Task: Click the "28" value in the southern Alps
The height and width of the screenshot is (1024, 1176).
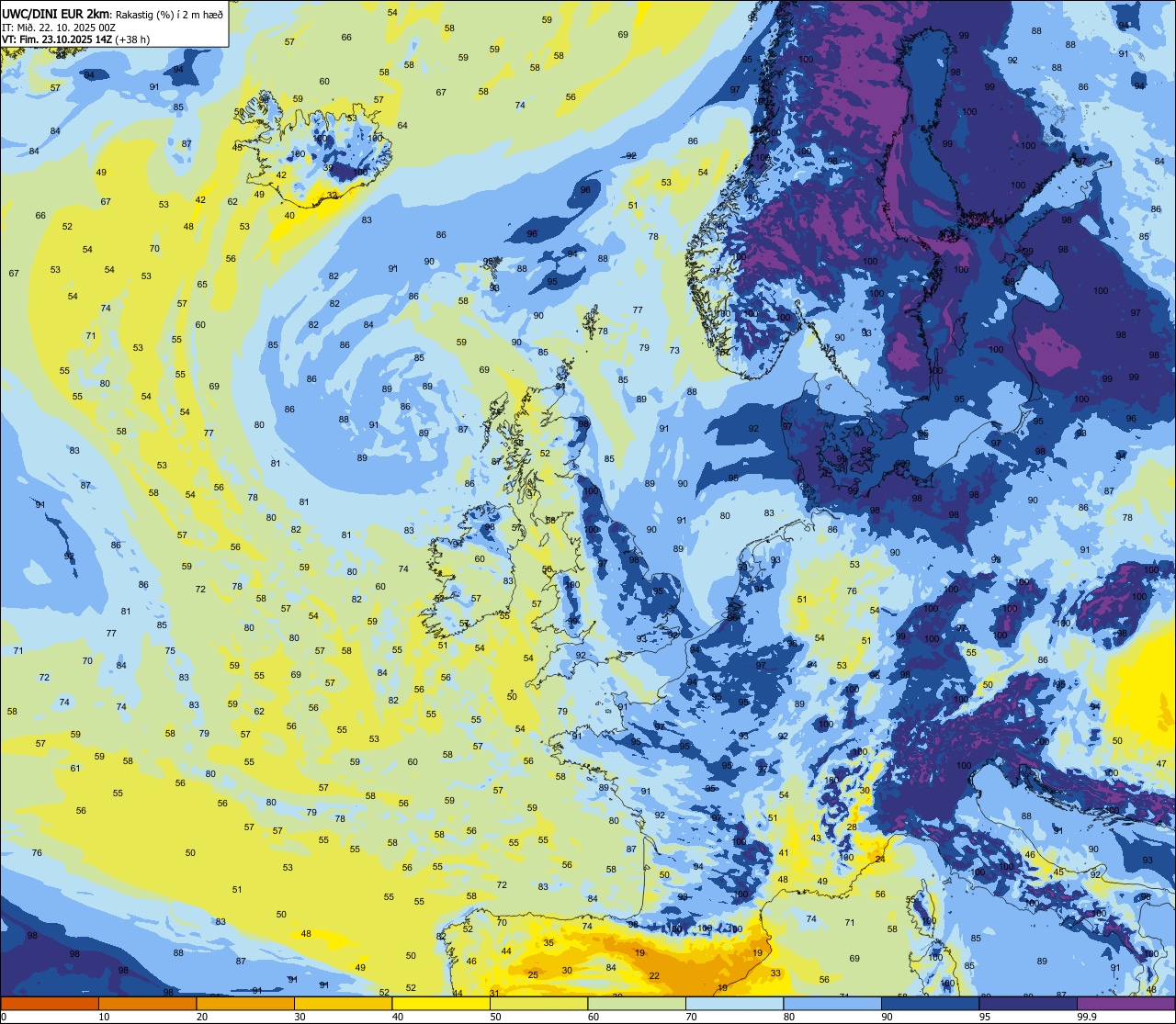Action: (852, 827)
